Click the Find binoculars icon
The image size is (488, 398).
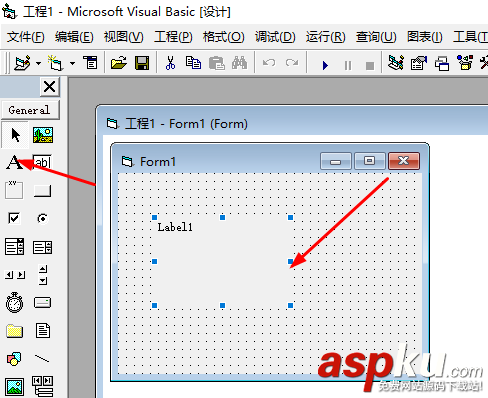coord(239,63)
